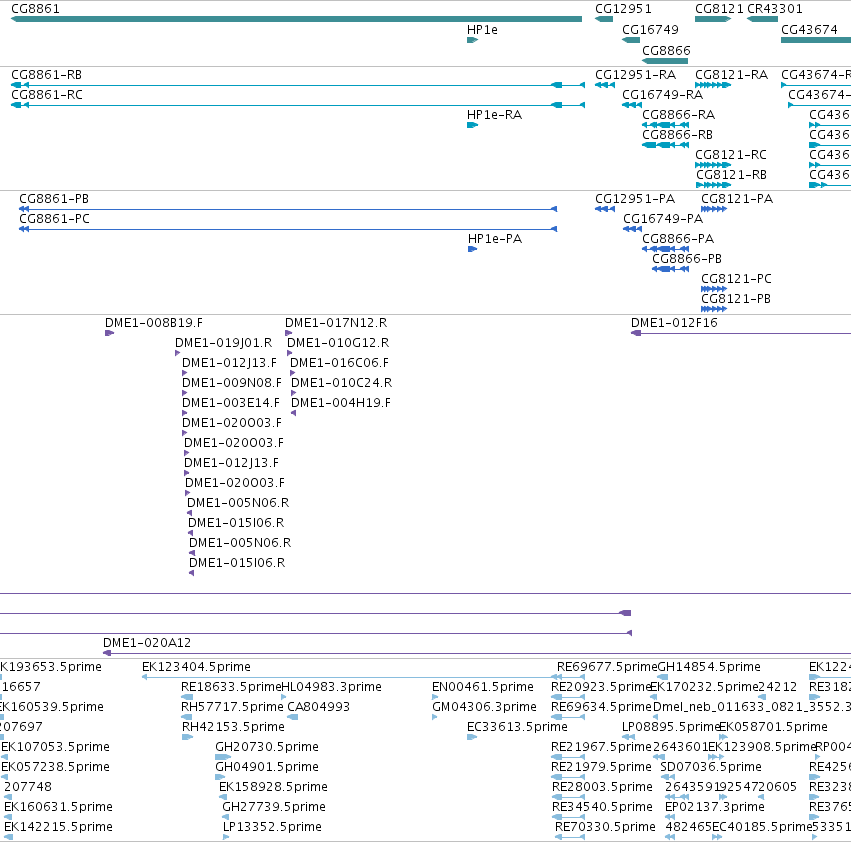Open the HL04983.3prime EST label
Image resolution: width=851 pixels, height=842 pixels.
[332, 687]
